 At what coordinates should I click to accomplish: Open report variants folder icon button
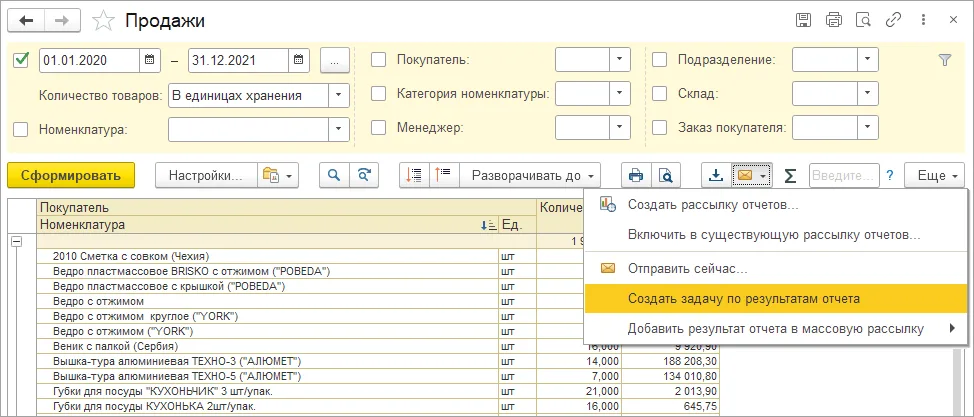pyautogui.click(x=278, y=175)
